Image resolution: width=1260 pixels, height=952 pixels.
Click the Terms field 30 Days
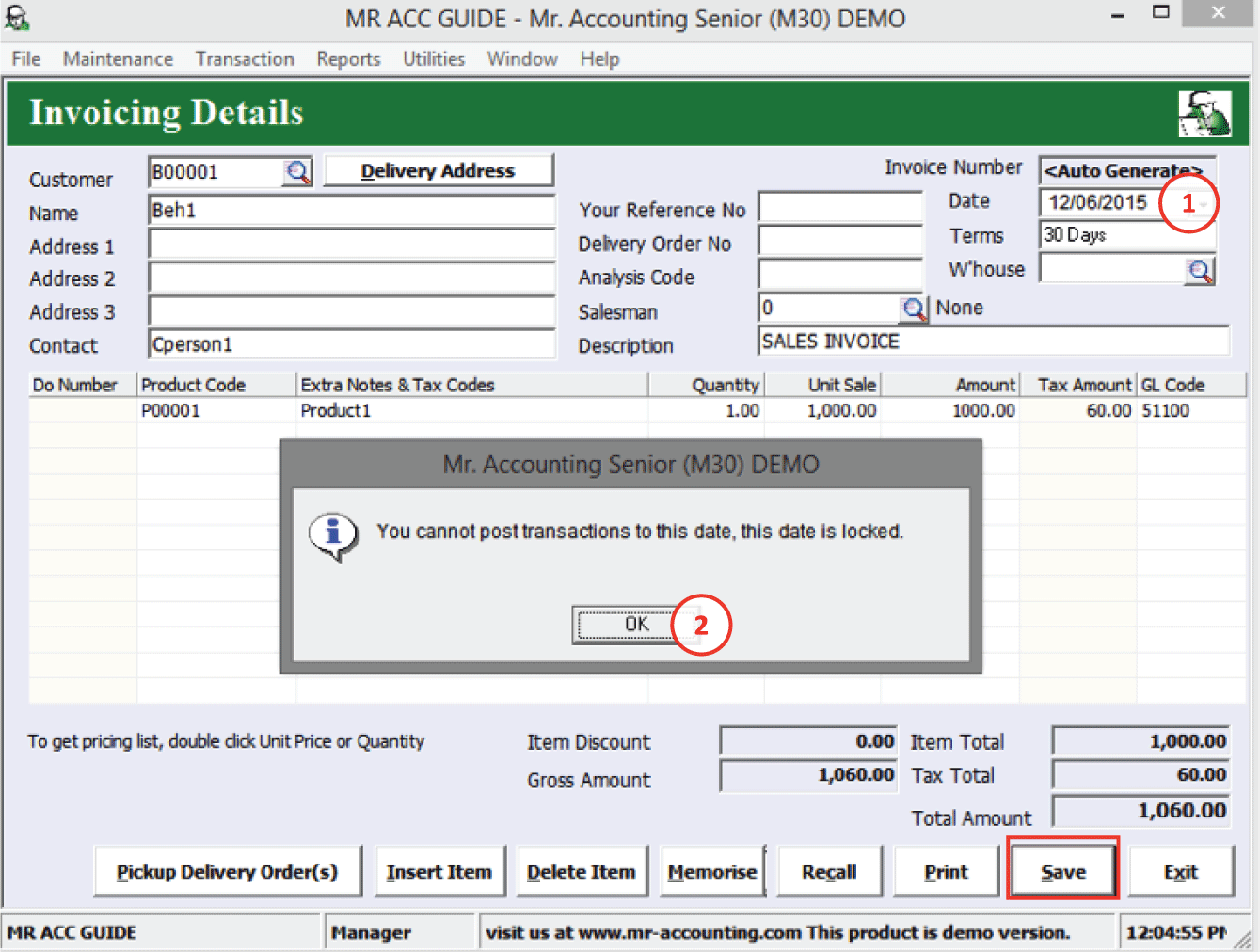click(1127, 235)
